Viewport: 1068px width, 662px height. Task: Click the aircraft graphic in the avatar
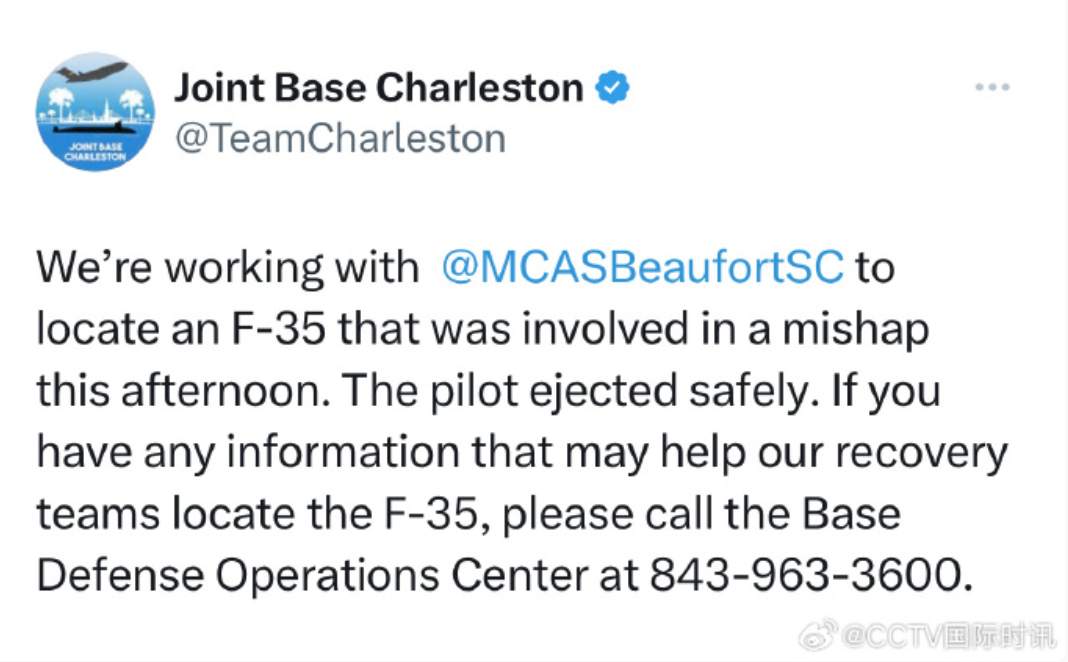(93, 71)
